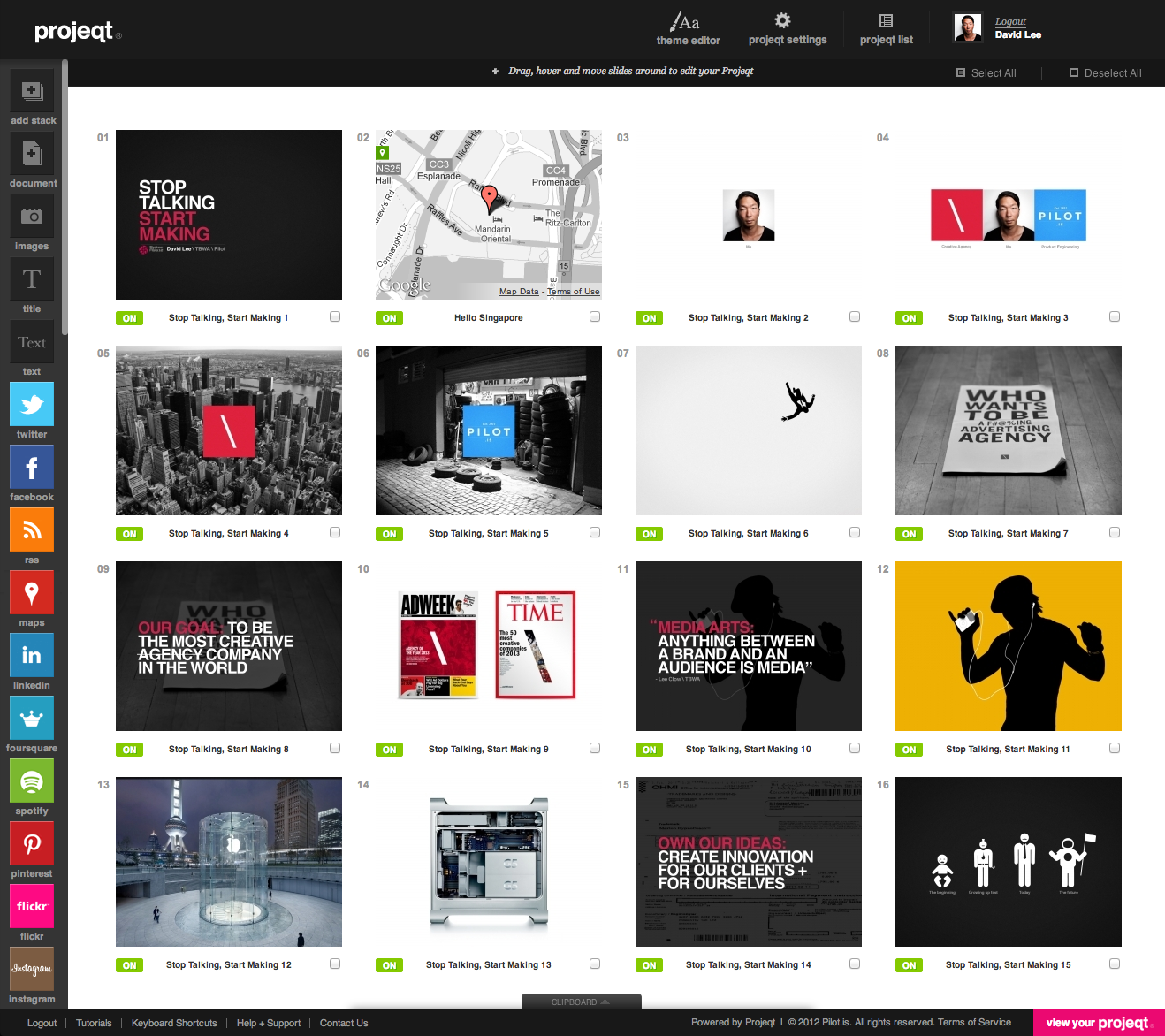Image resolution: width=1165 pixels, height=1036 pixels.
Task: Check the box for Start Making 11
Action: tap(1115, 748)
